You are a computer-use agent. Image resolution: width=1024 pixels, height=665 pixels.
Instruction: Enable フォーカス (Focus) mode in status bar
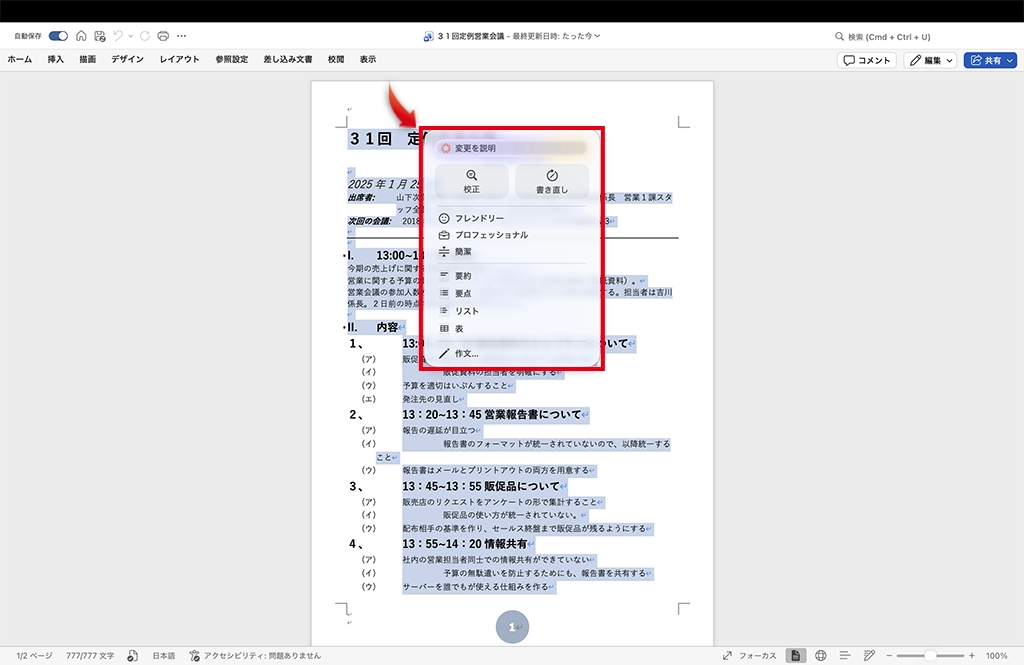749,655
